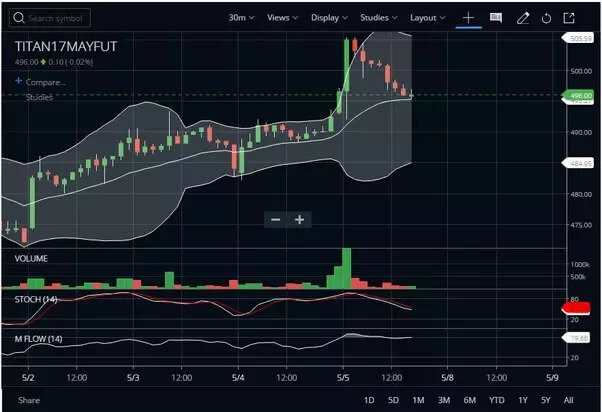Click the blue plus beside Compare

click(18, 81)
